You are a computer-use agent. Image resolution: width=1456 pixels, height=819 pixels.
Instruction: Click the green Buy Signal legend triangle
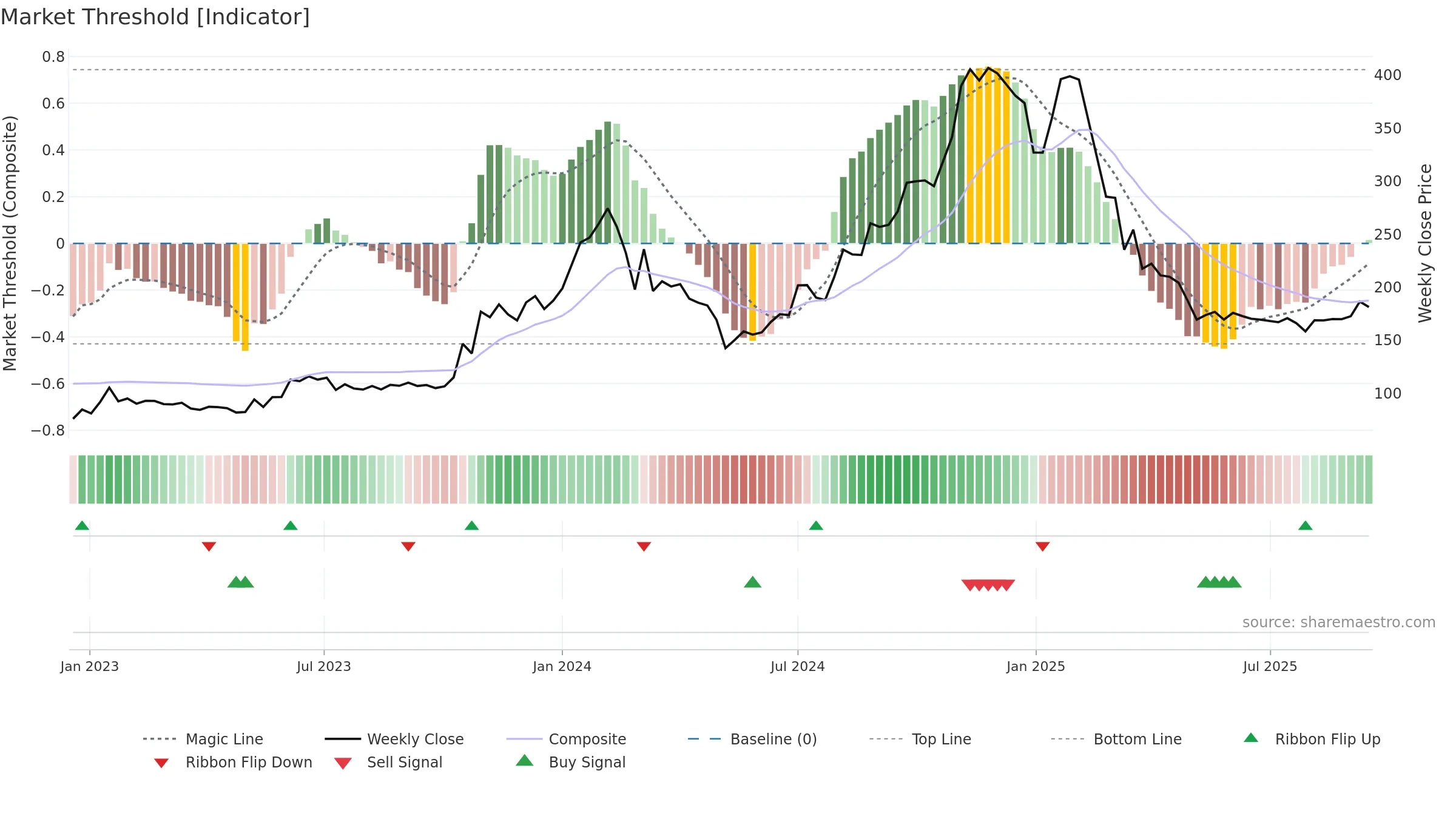click(x=525, y=760)
